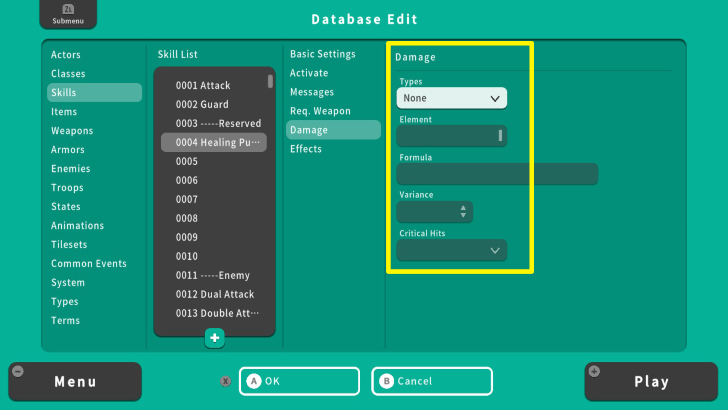Click the X button icon beside OK
The width and height of the screenshot is (728, 410).
[226, 381]
